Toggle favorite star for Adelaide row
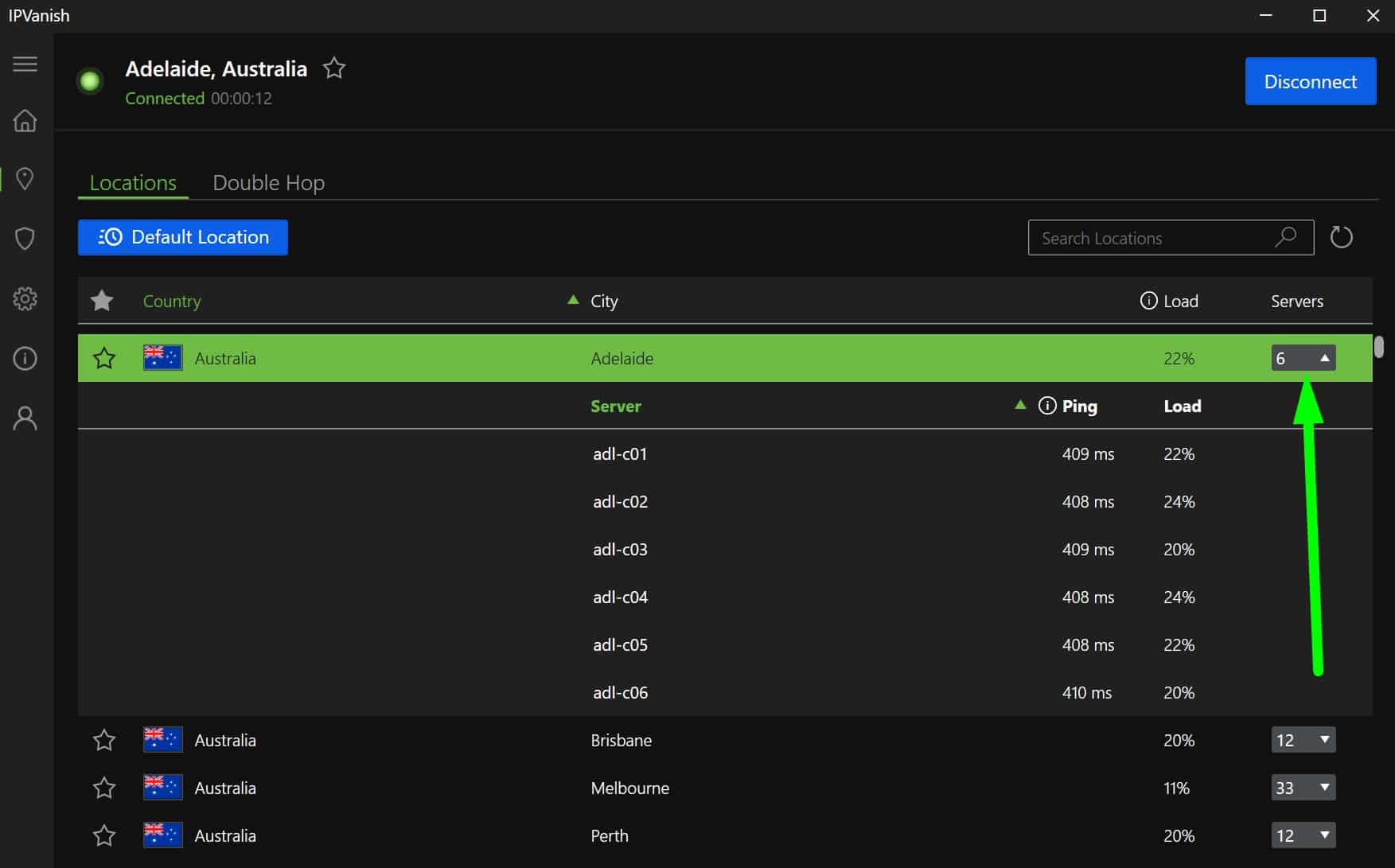The width and height of the screenshot is (1395, 868). 104,358
